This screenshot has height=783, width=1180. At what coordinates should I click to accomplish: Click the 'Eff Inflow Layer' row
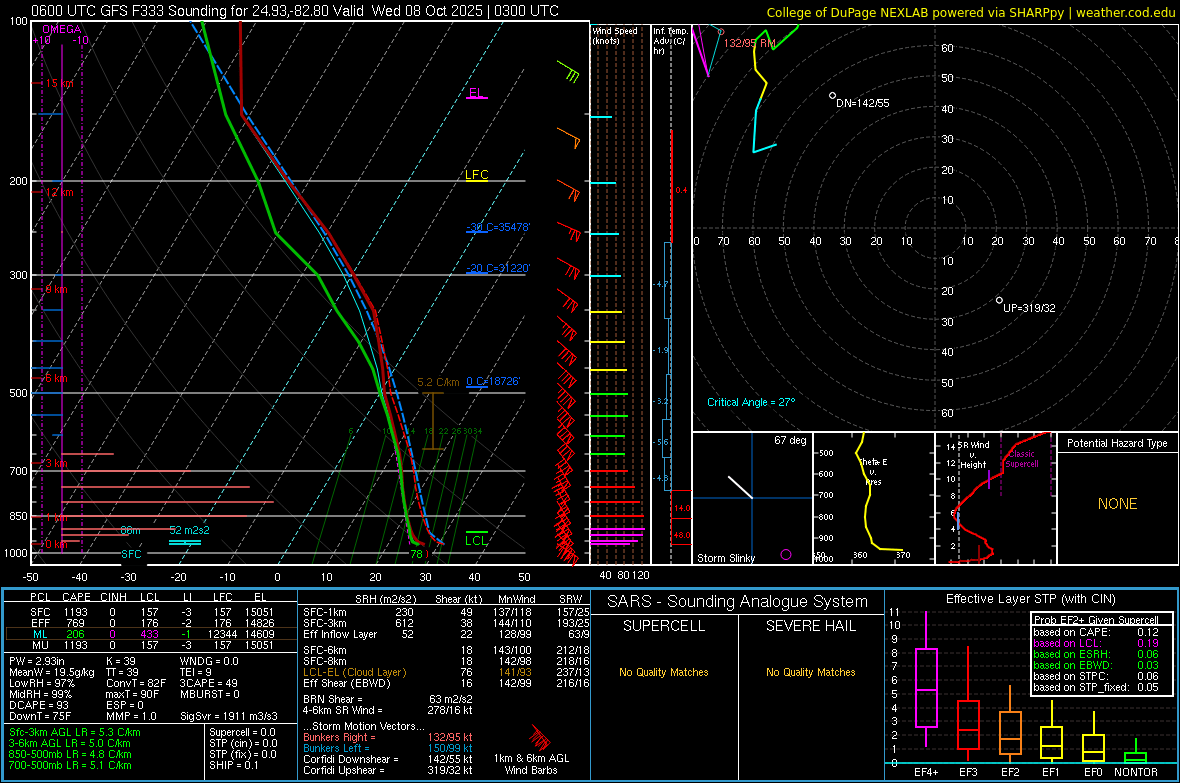click(444, 634)
